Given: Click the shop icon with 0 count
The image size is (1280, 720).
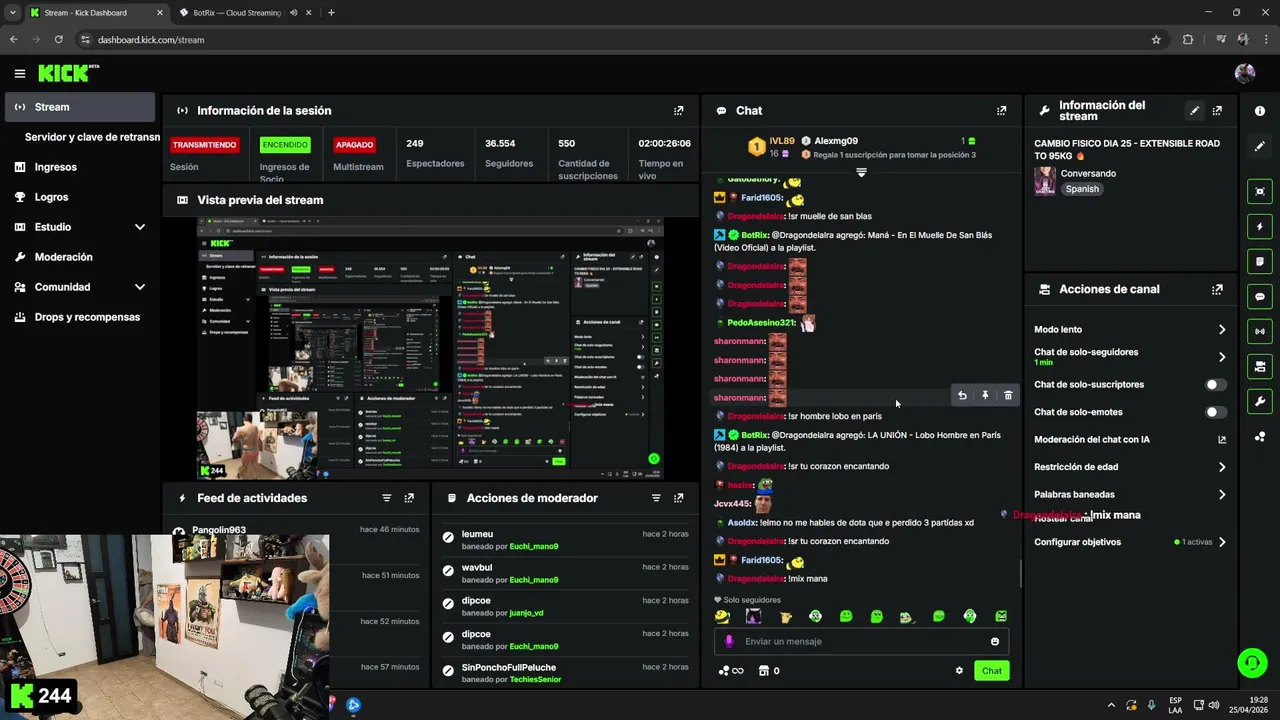Looking at the screenshot, I should (x=769, y=671).
